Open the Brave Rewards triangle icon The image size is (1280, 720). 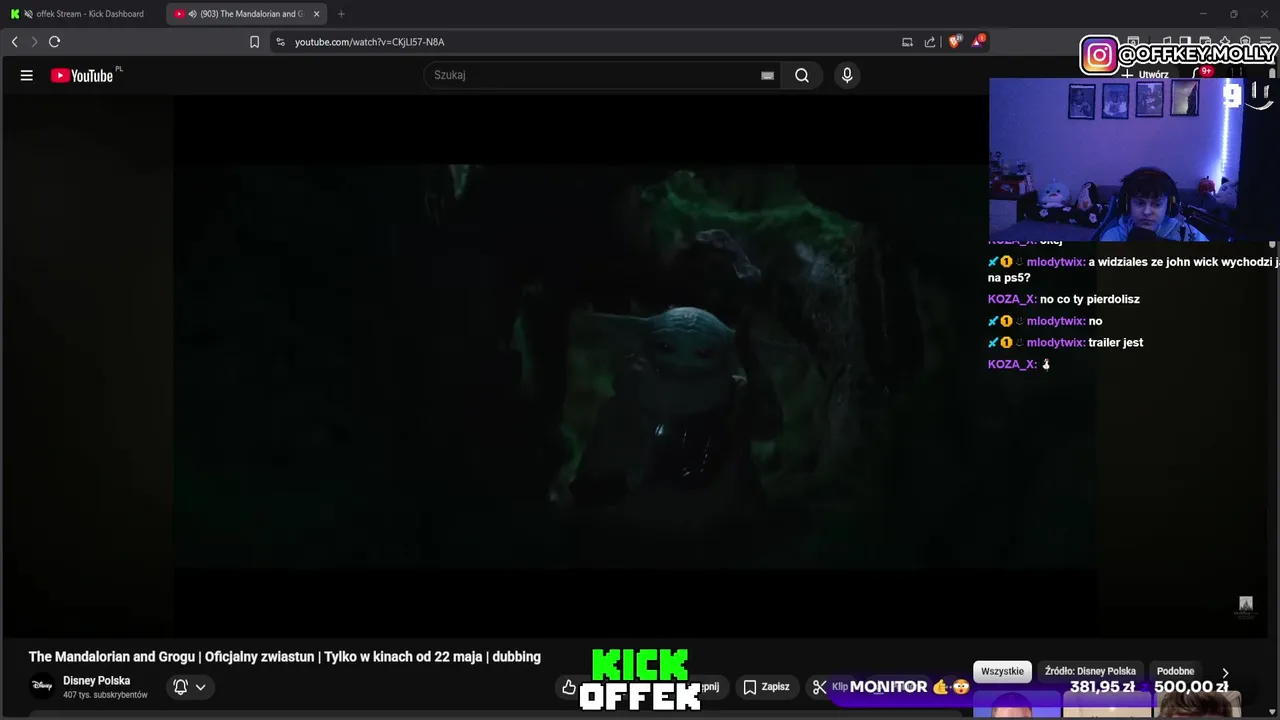pyautogui.click(x=977, y=42)
